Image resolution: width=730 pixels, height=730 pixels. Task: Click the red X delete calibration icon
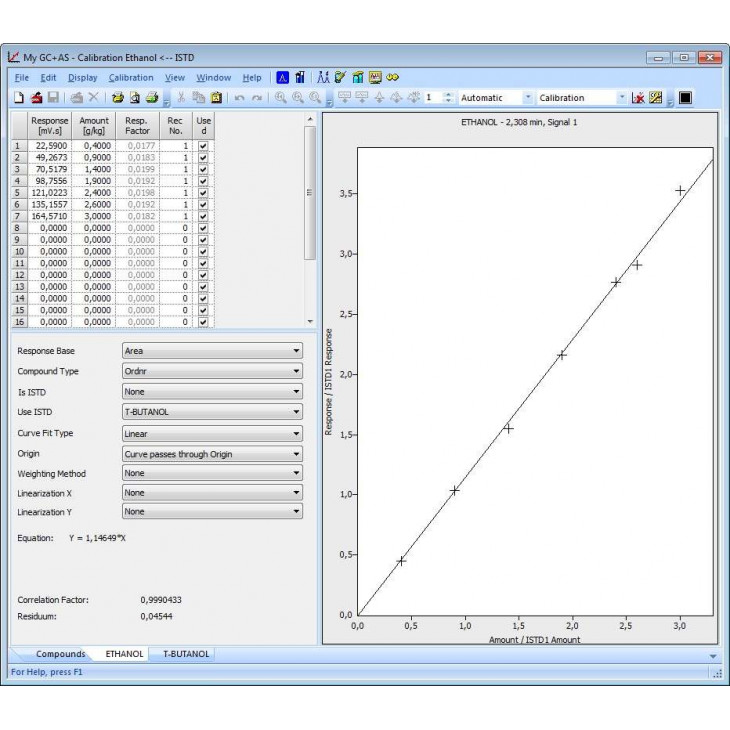click(638, 98)
